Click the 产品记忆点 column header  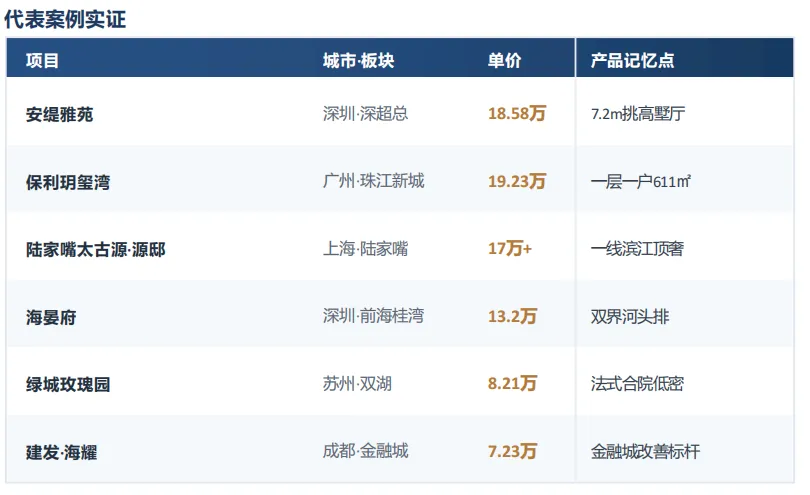point(632,60)
